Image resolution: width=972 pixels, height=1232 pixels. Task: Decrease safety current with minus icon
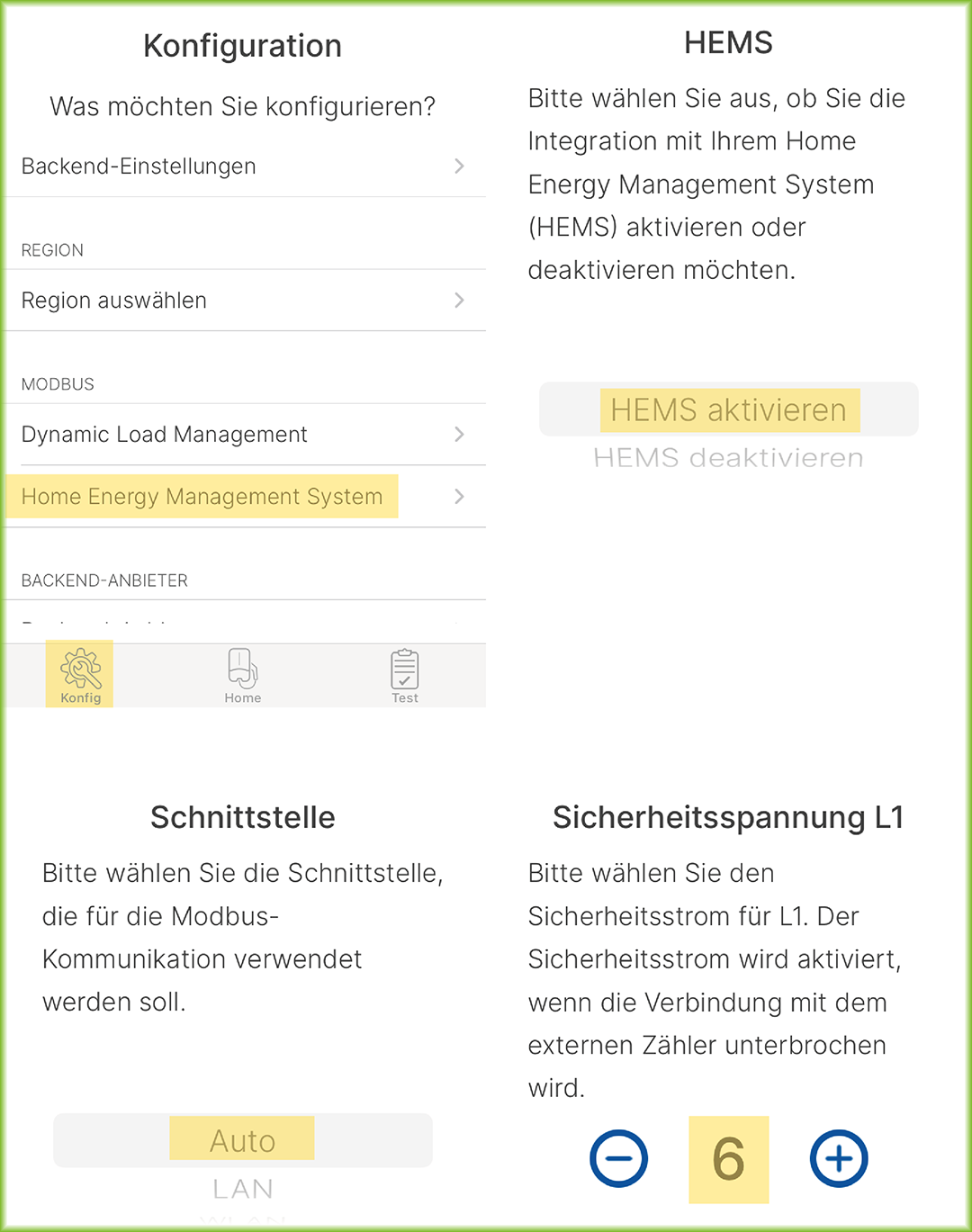coord(618,1158)
